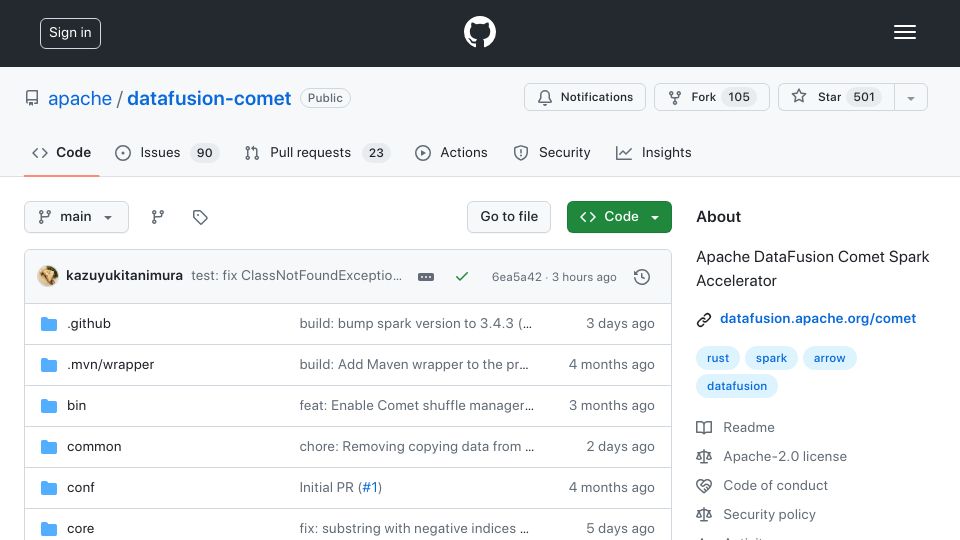
Task: Switch to the Code tab
Action: (x=61, y=152)
